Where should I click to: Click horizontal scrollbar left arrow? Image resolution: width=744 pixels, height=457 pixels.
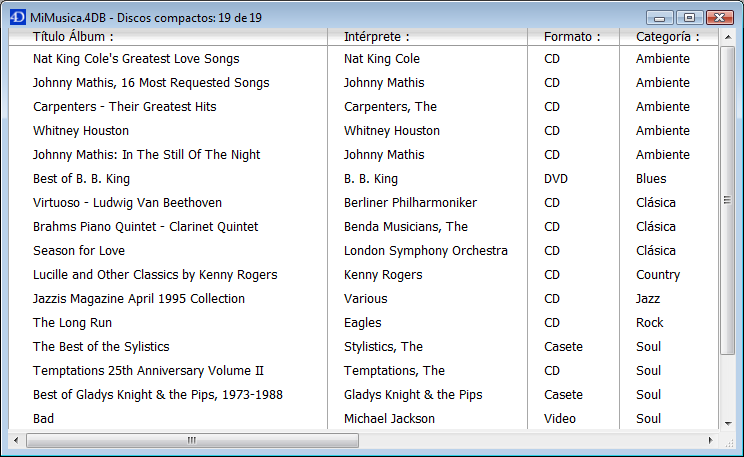pos(17,440)
